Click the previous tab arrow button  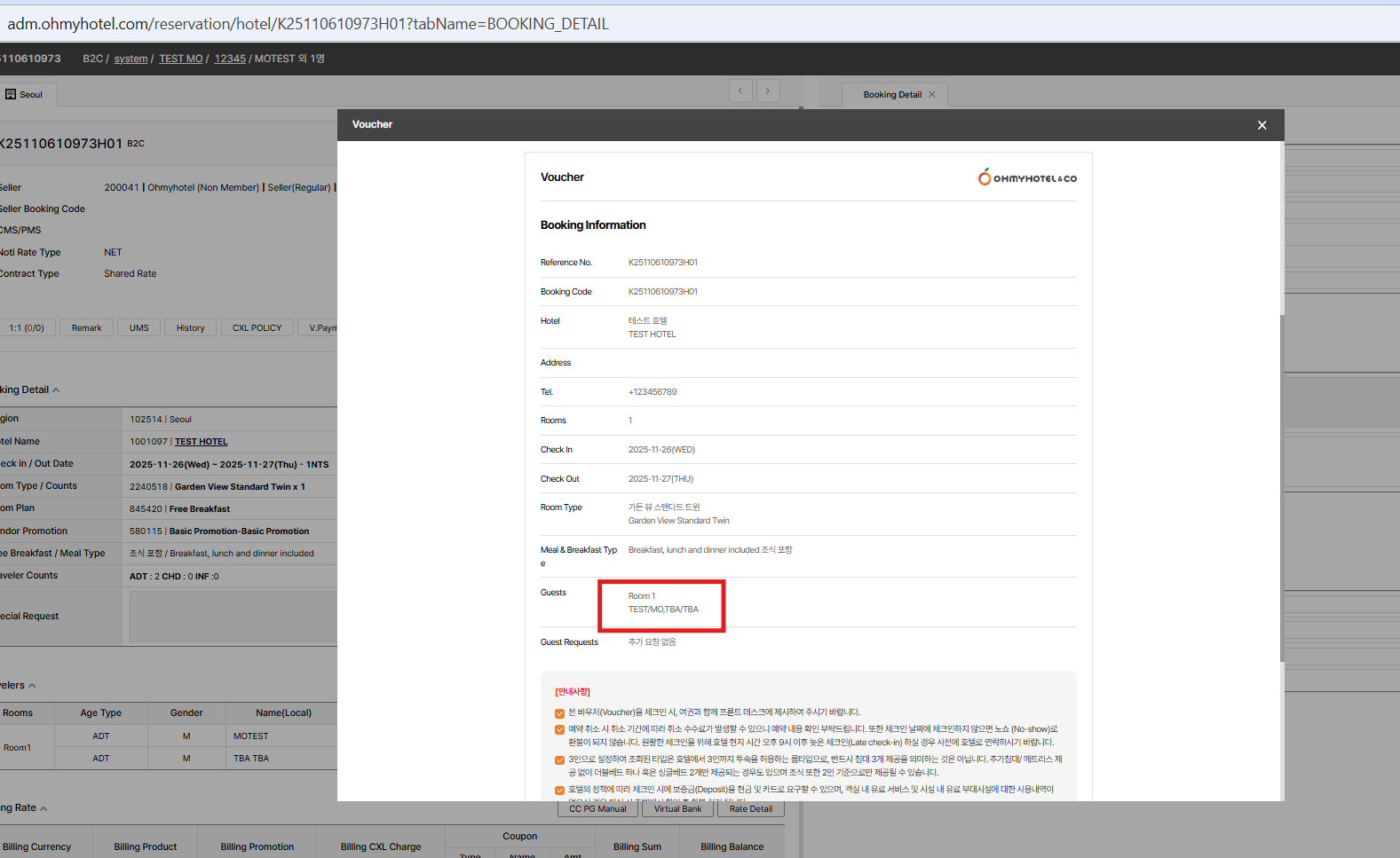[x=740, y=90]
